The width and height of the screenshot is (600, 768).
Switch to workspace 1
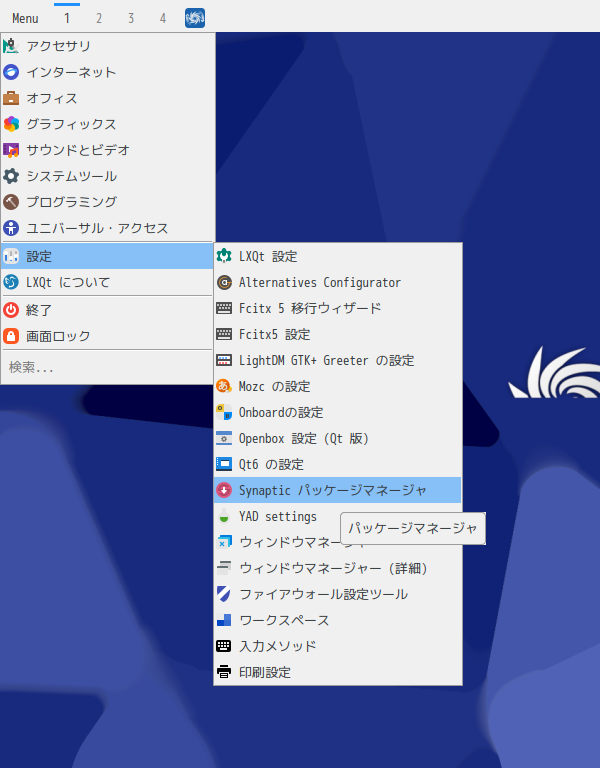click(x=67, y=19)
